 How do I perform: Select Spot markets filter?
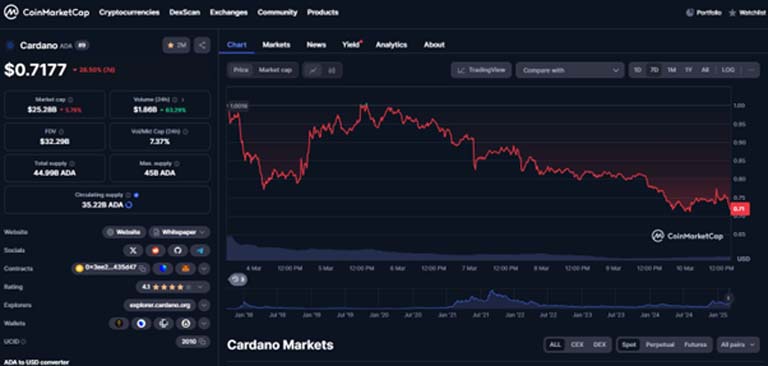[629, 345]
